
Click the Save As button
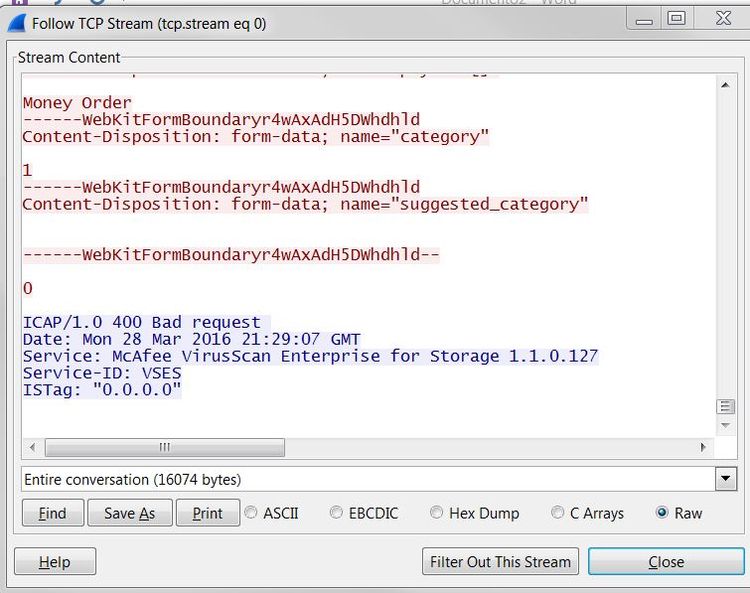(x=130, y=513)
